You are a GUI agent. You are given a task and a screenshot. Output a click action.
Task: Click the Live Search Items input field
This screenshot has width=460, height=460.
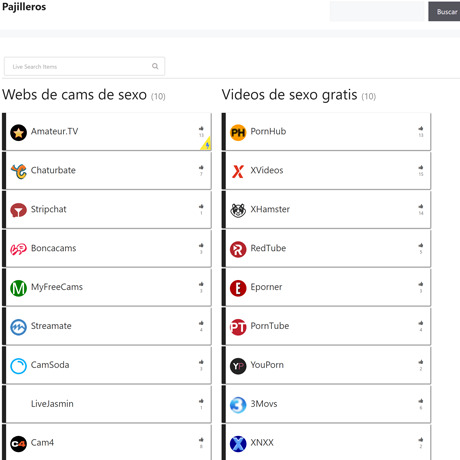point(84,66)
